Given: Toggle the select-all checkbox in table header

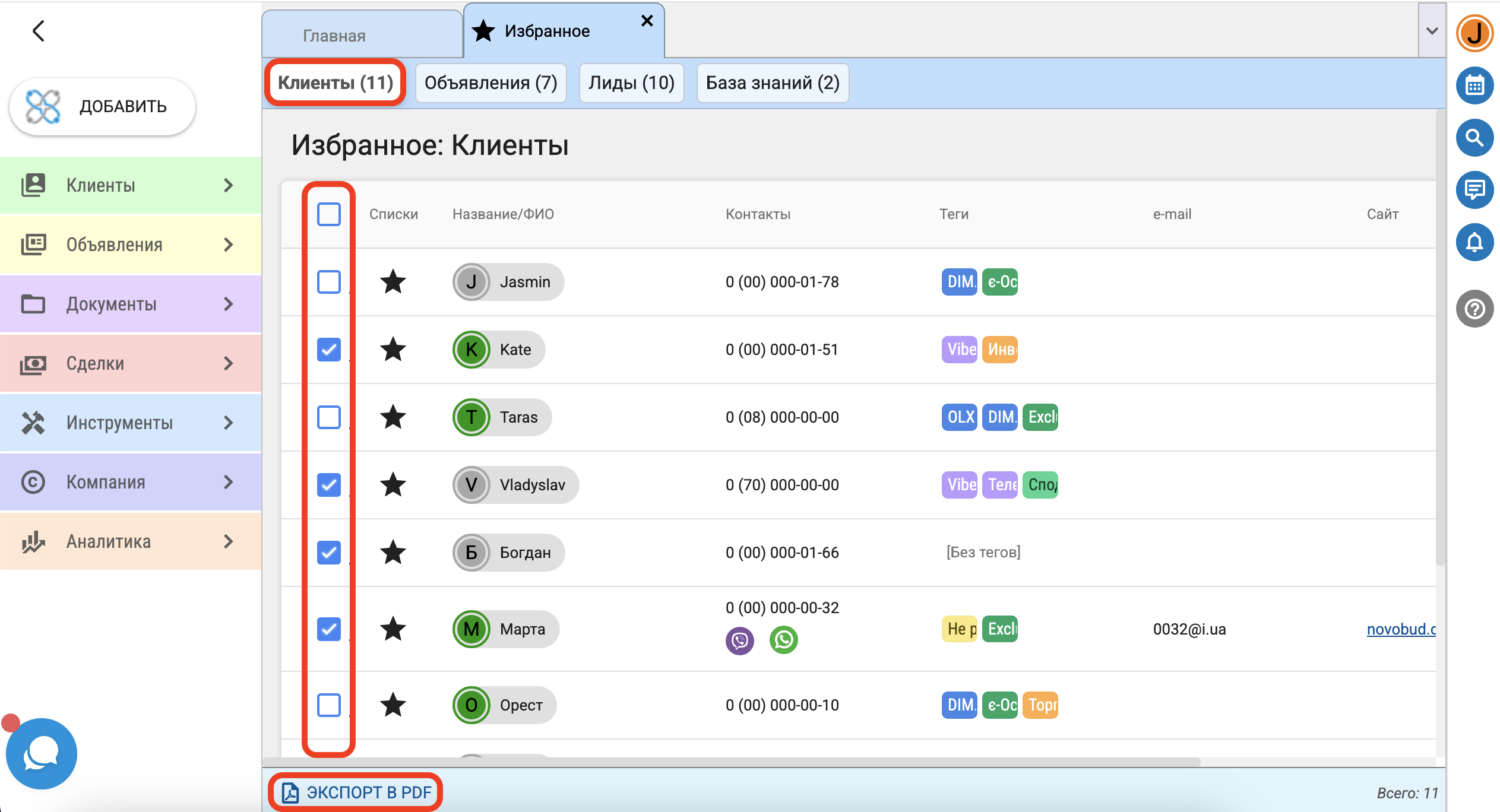Looking at the screenshot, I should tap(329, 214).
